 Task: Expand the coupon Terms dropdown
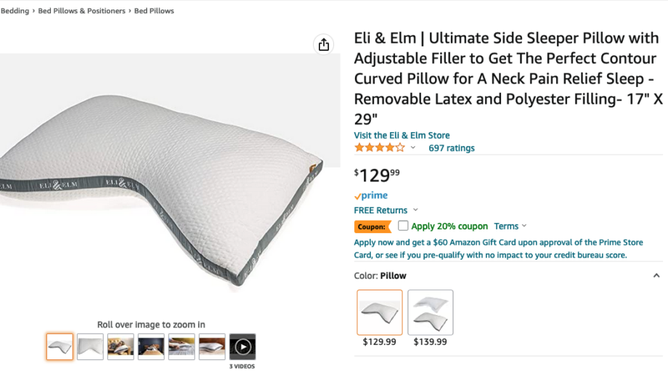pyautogui.click(x=510, y=226)
